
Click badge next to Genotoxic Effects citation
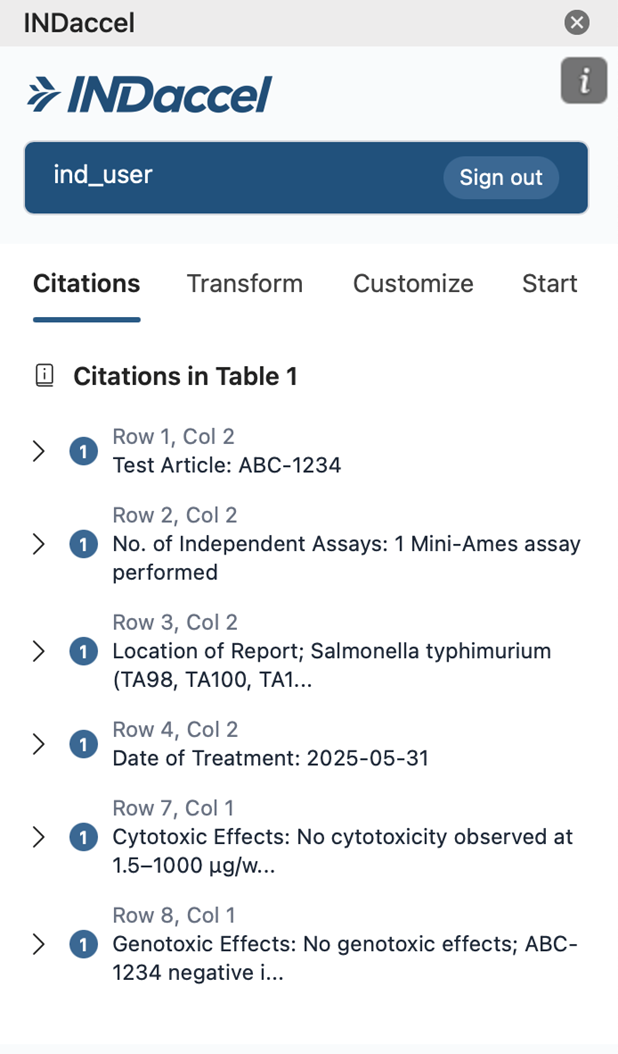pyautogui.click(x=83, y=944)
